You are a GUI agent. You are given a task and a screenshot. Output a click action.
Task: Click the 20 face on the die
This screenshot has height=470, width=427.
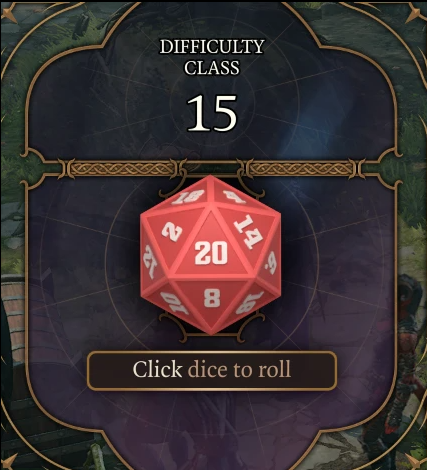(211, 253)
